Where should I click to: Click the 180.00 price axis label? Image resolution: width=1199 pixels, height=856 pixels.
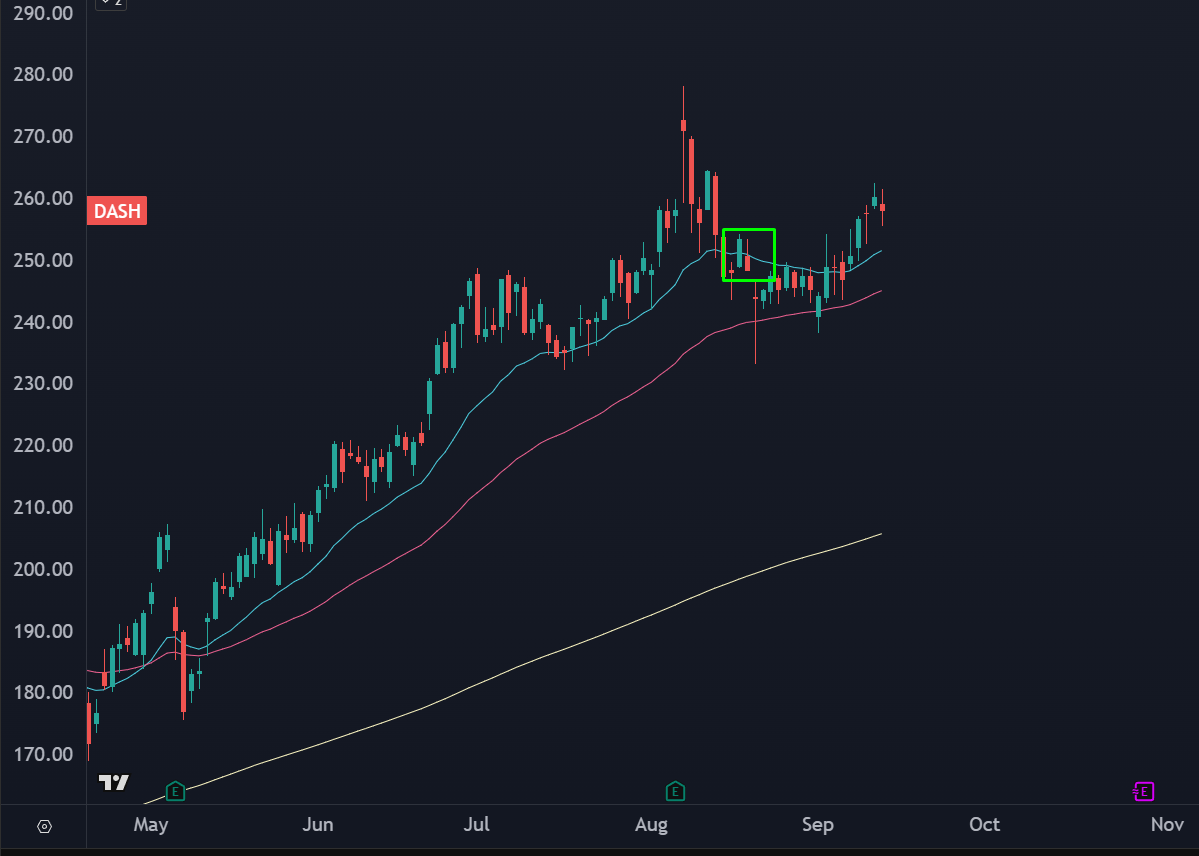click(x=44, y=692)
